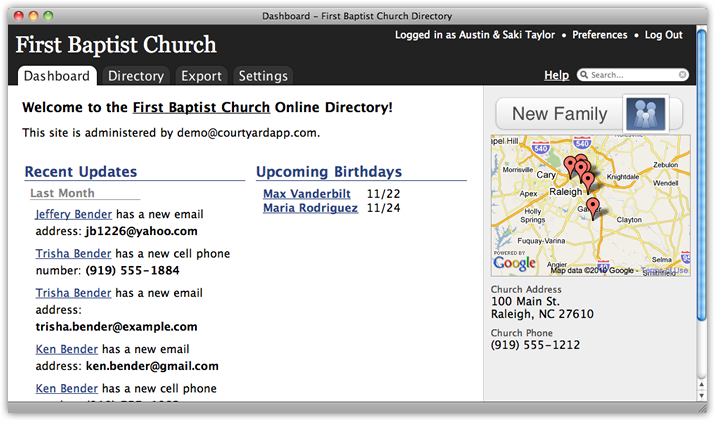Click the New Family people icon

645,114
